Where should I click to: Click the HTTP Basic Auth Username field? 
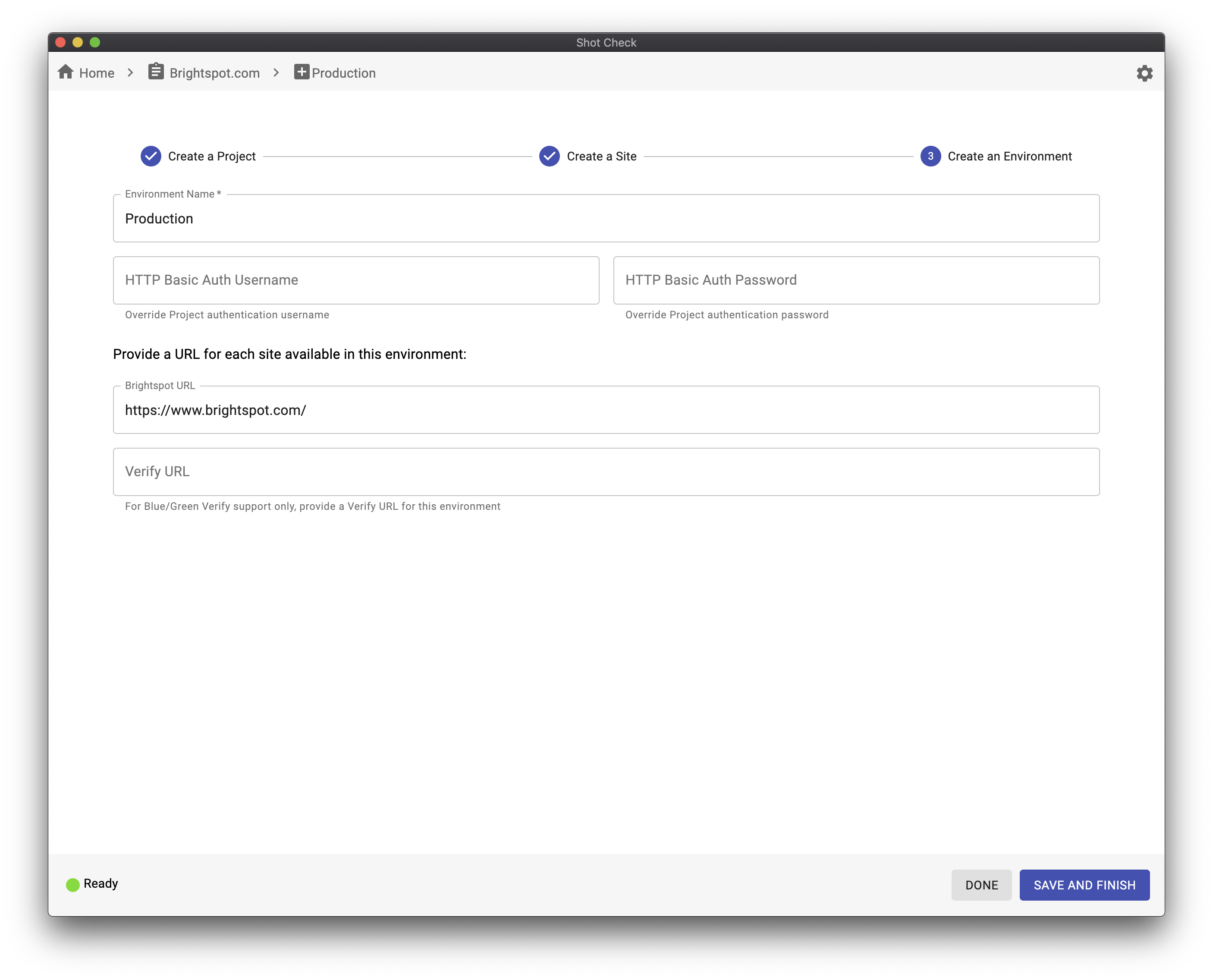[356, 280]
